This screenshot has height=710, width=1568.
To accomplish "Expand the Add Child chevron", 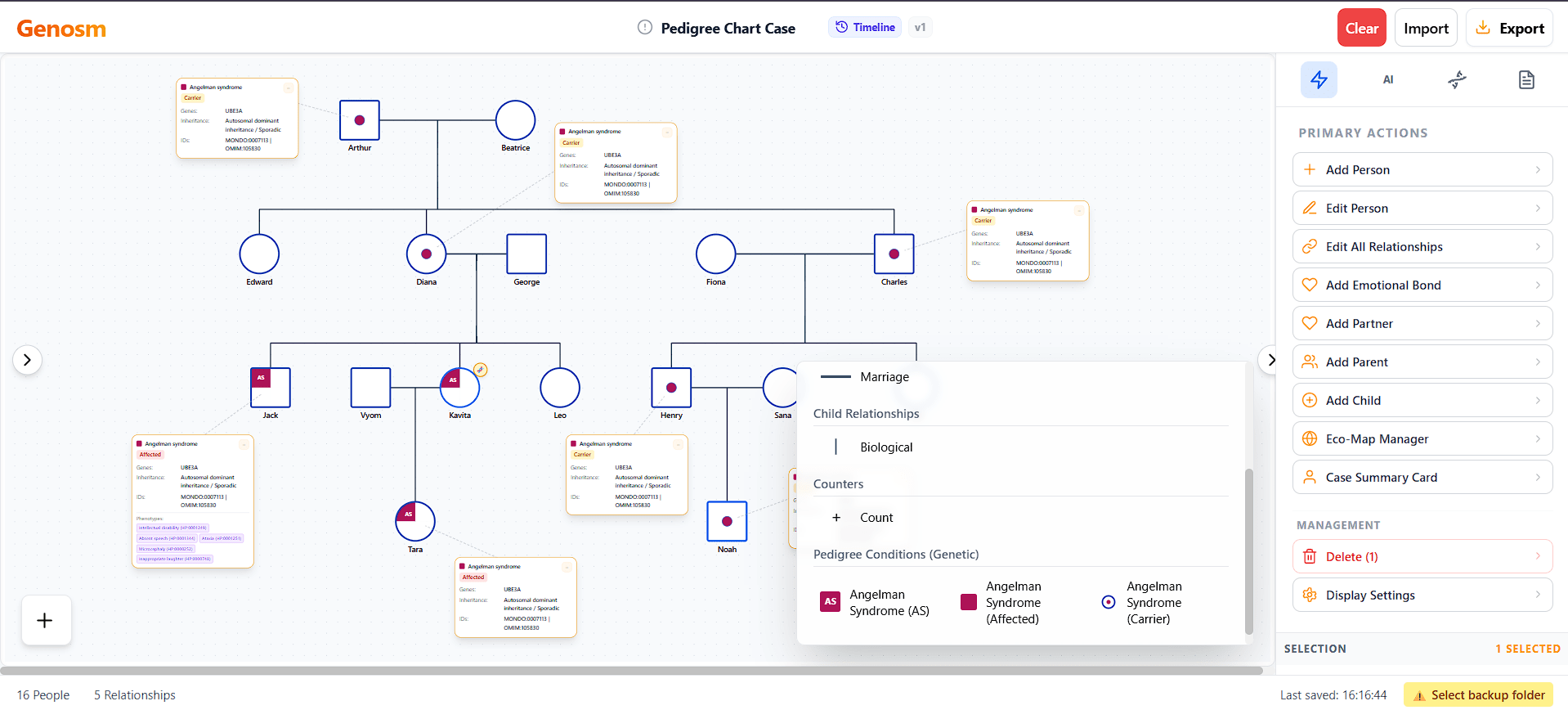I will click(x=1538, y=400).
